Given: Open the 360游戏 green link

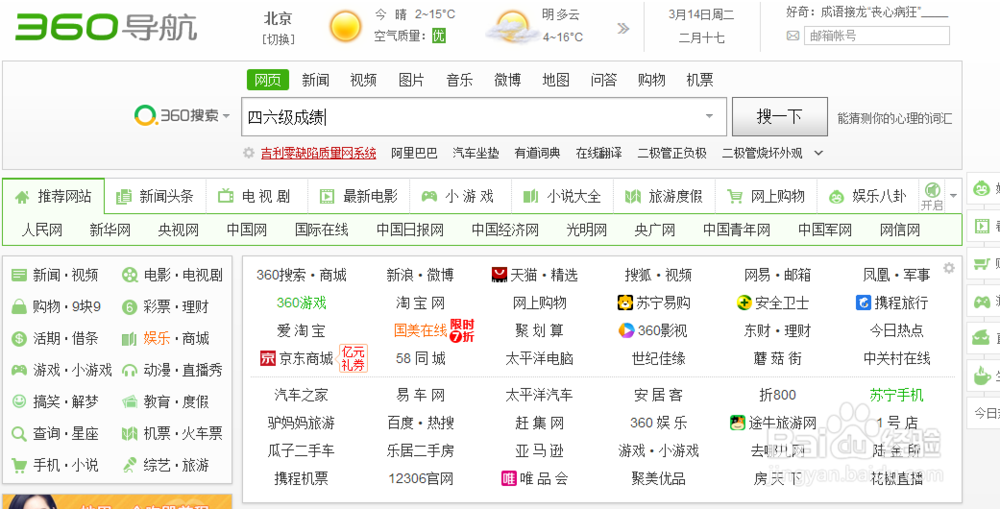Looking at the screenshot, I should pyautogui.click(x=301, y=302).
